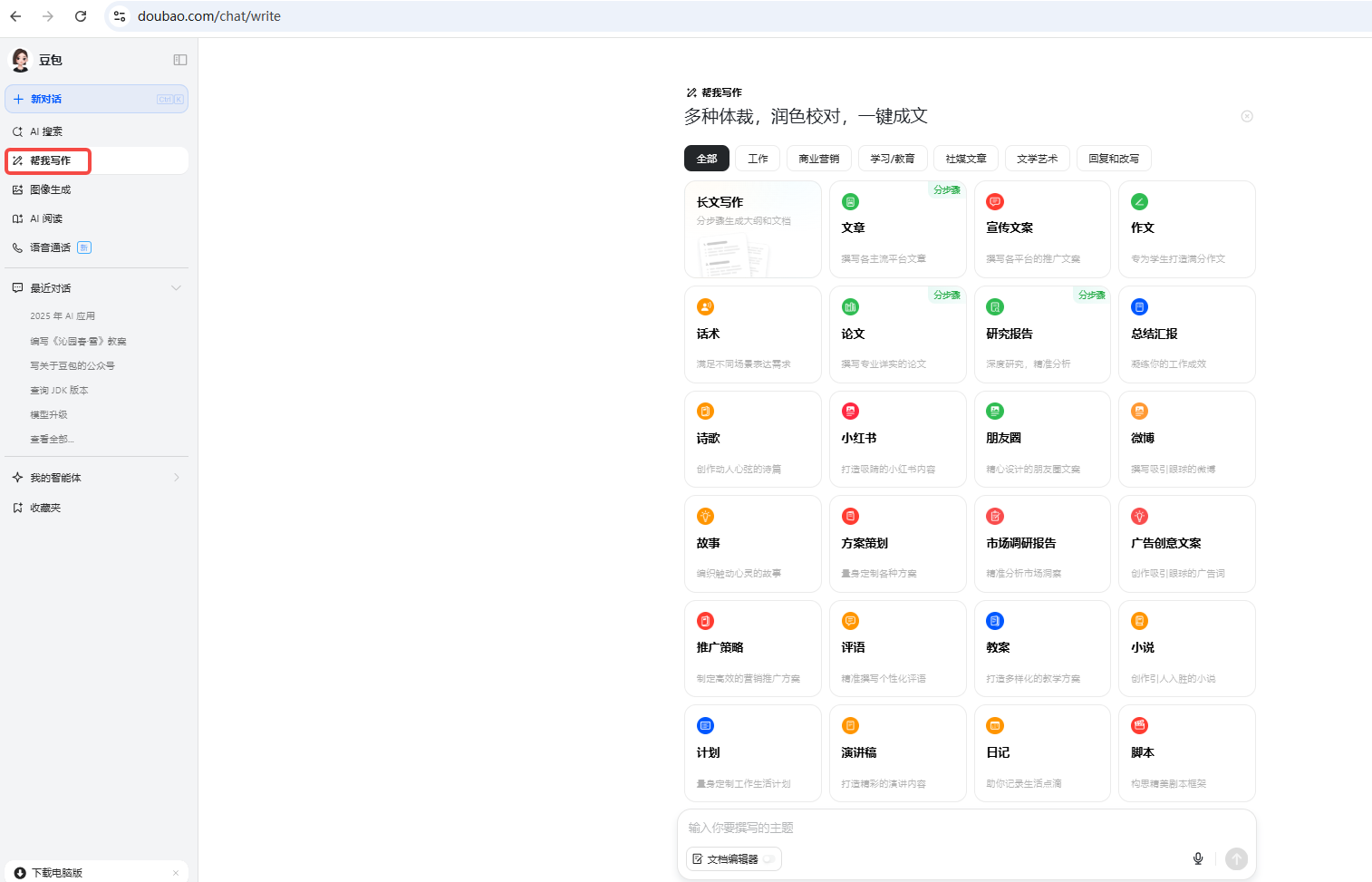
Task: Click the orange 评语 card icon
Action: [x=850, y=621]
